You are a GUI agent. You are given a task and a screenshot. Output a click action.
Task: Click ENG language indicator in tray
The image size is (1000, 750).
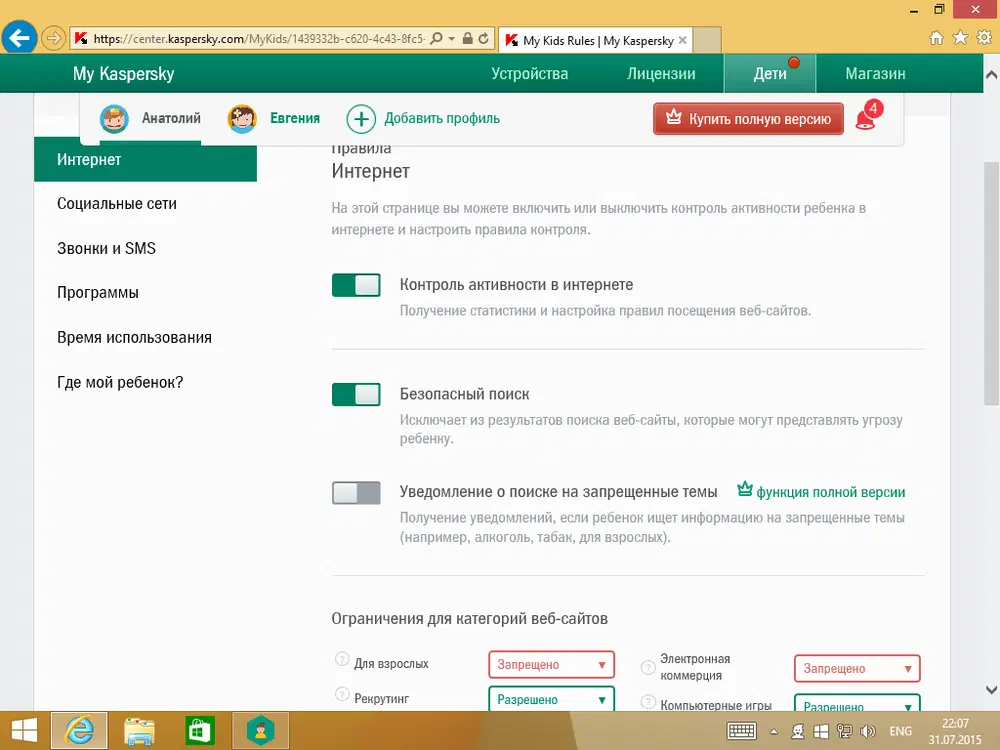[x=901, y=731]
